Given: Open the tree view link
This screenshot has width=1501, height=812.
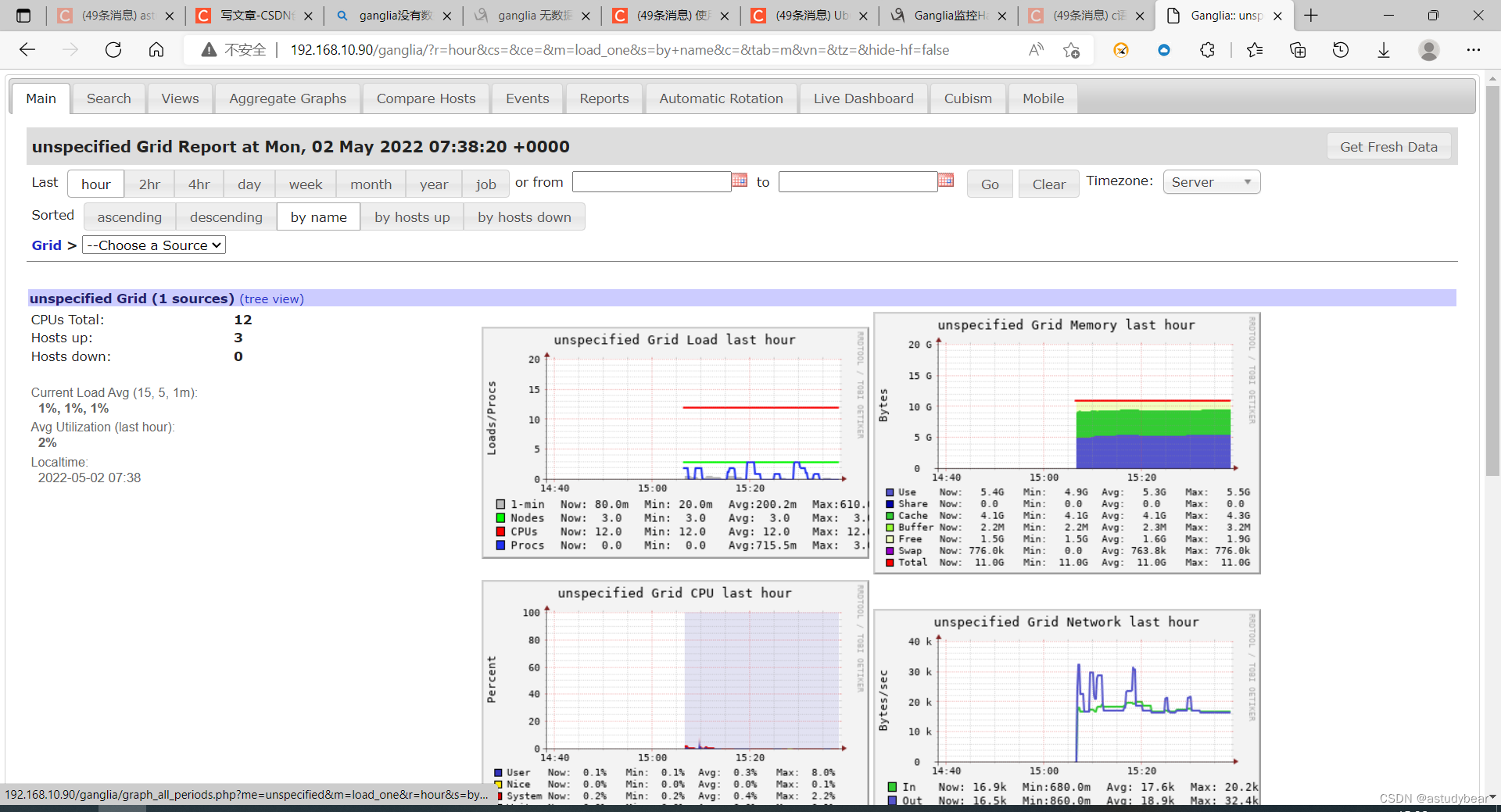Looking at the screenshot, I should (x=271, y=299).
